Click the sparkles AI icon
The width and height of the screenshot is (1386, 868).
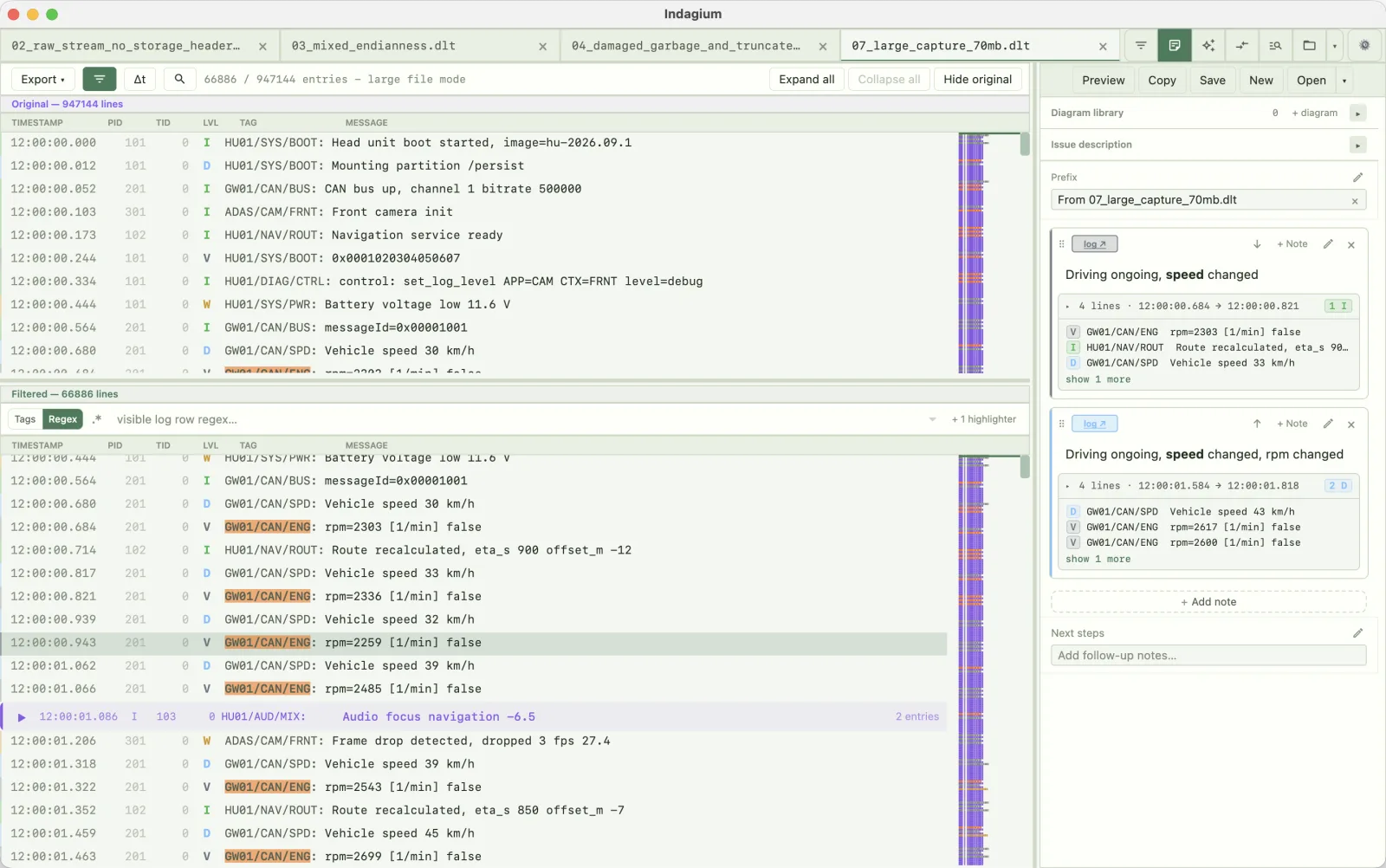pyautogui.click(x=1208, y=45)
